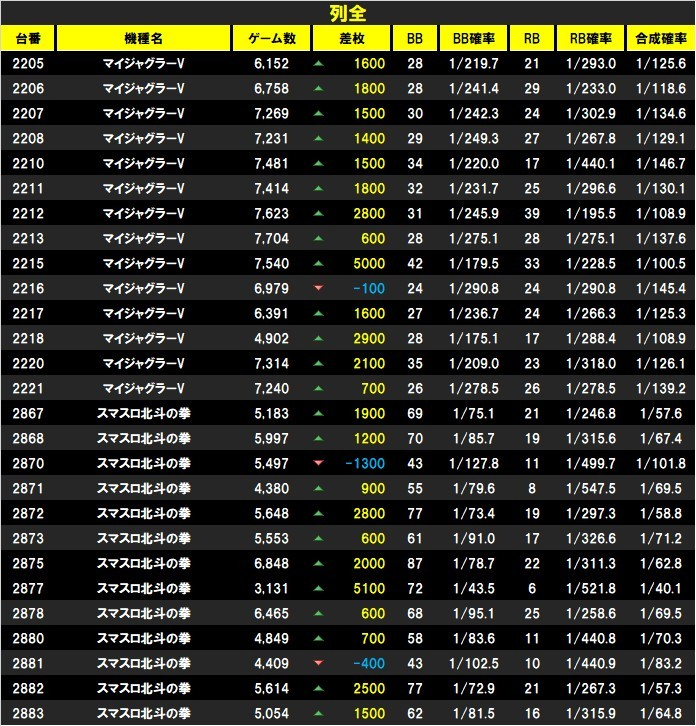Click the green up arrow in row 2215
Screen dimensions: 696x726
coord(318,263)
